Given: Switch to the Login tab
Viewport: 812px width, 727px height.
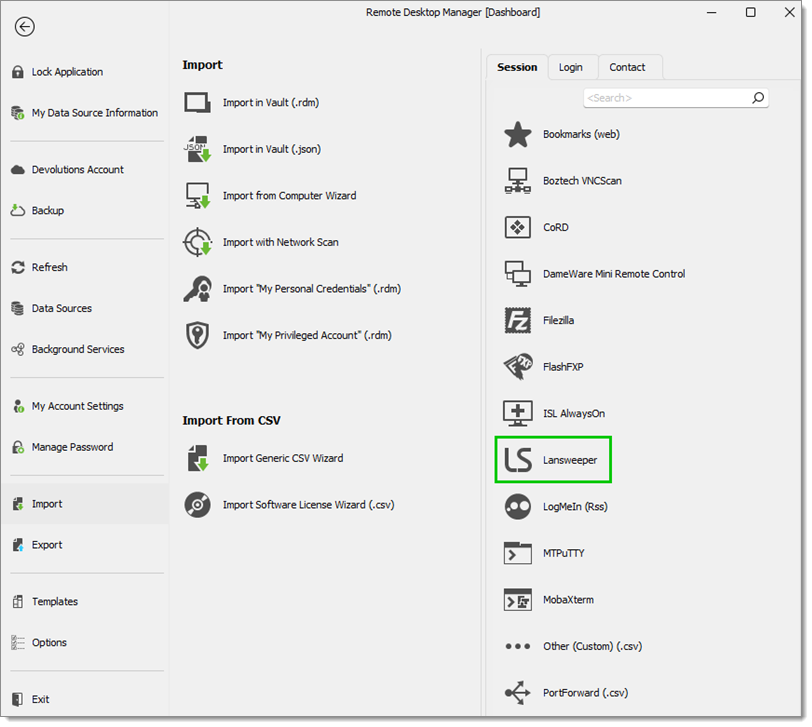Looking at the screenshot, I should coord(571,67).
